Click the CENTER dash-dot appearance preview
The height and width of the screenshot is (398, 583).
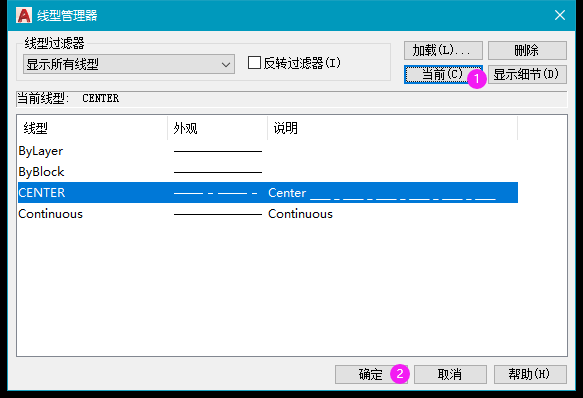[x=216, y=193]
